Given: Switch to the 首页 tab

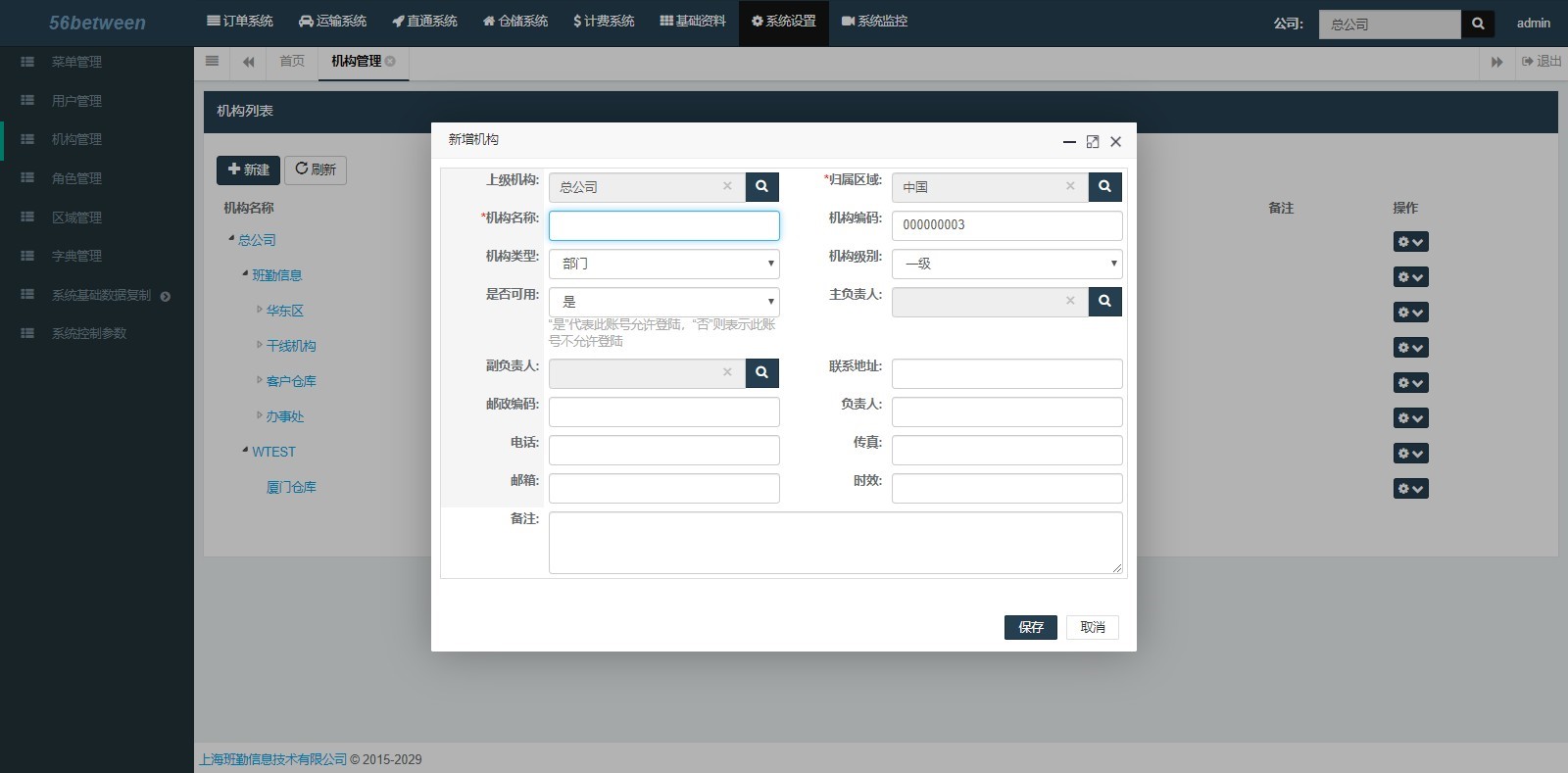Looking at the screenshot, I should 292,61.
